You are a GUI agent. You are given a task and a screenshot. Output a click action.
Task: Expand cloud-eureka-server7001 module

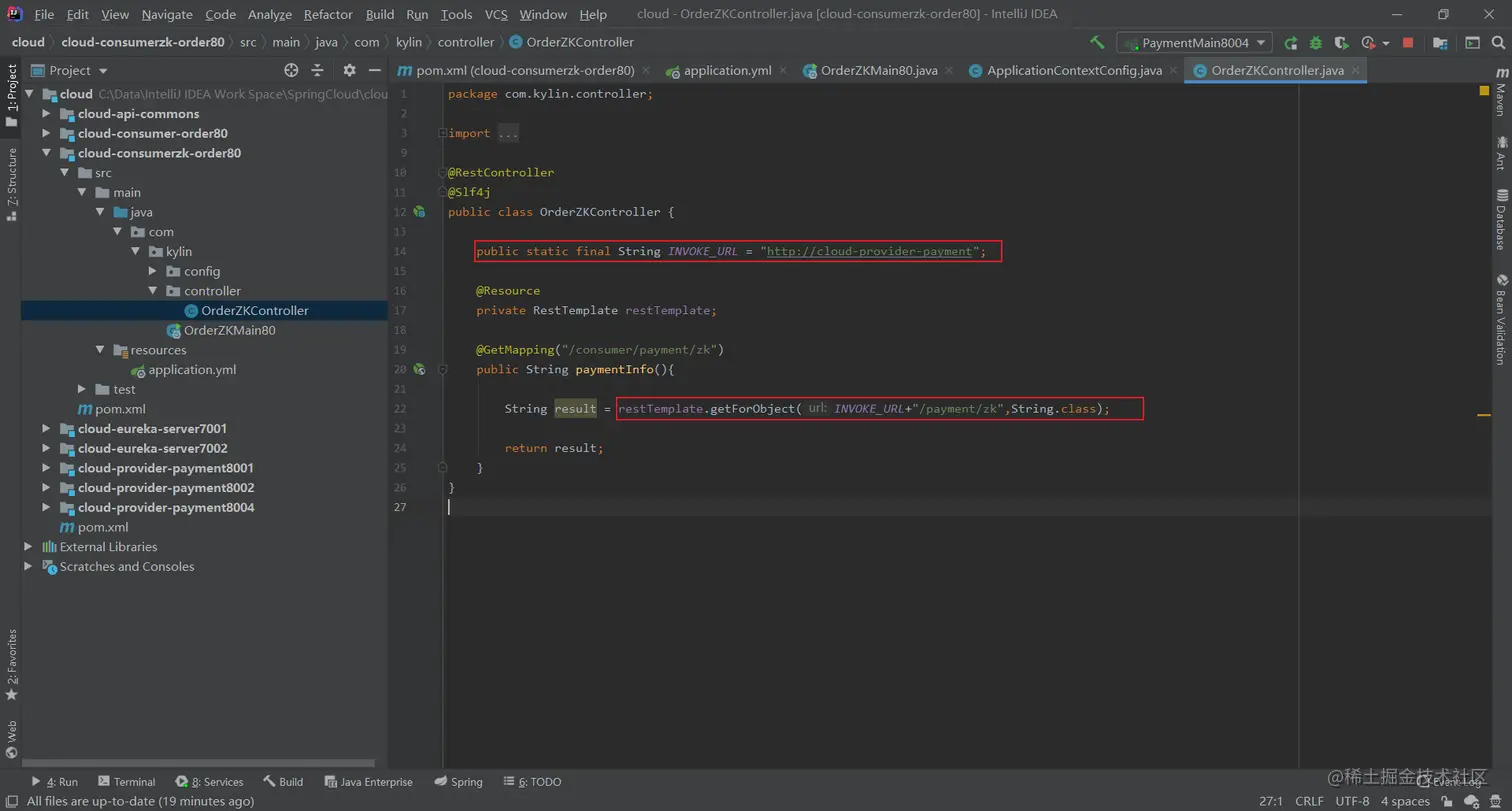[x=46, y=429]
